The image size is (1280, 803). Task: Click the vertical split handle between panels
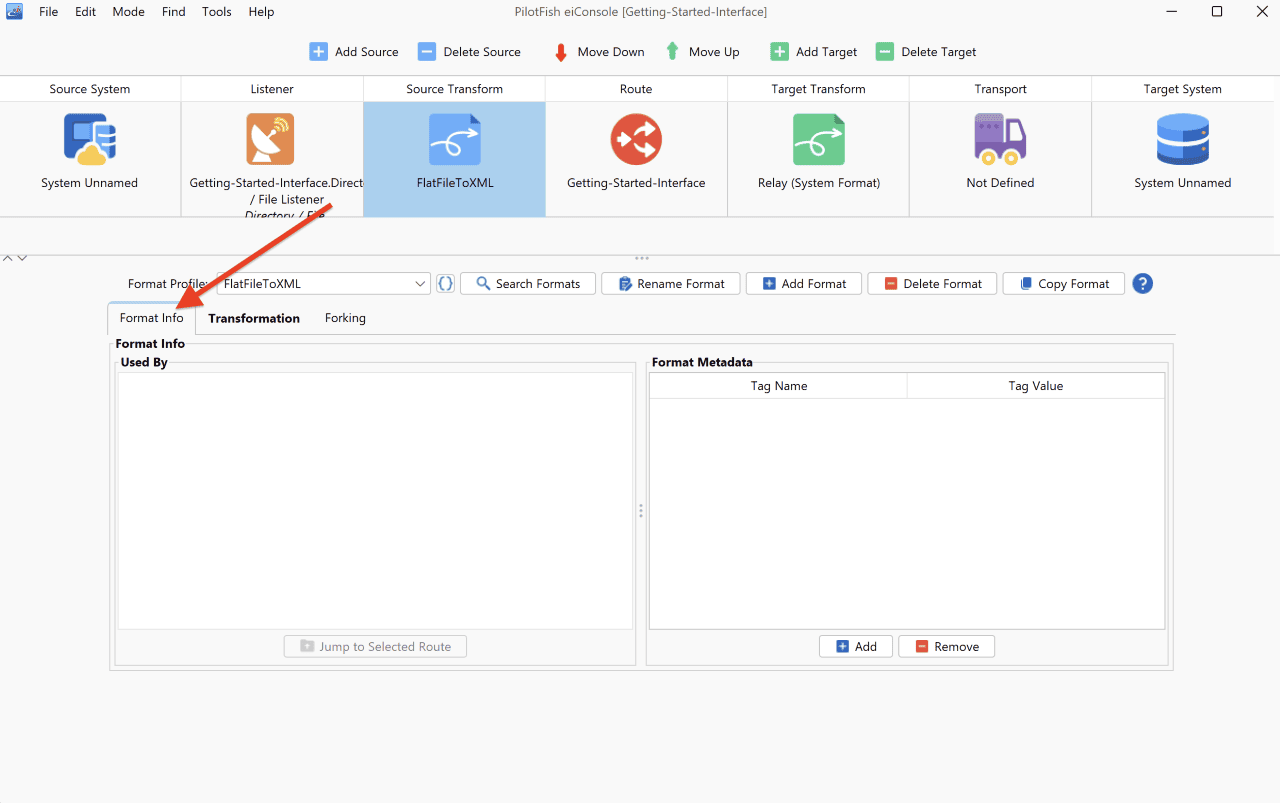tap(641, 511)
